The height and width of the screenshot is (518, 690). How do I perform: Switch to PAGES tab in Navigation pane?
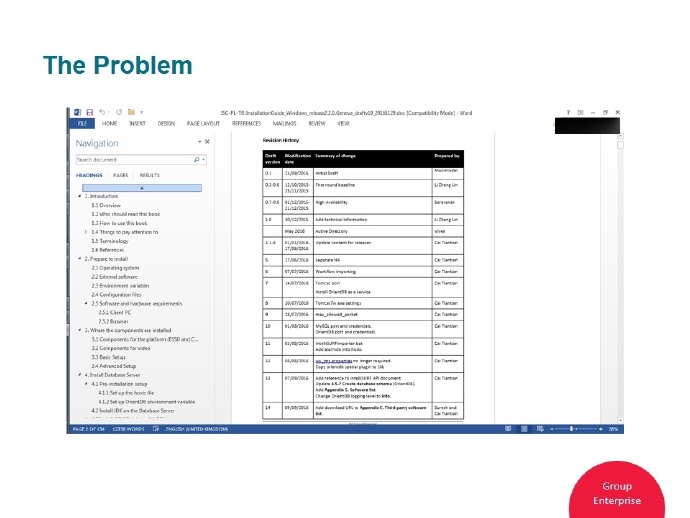120,174
